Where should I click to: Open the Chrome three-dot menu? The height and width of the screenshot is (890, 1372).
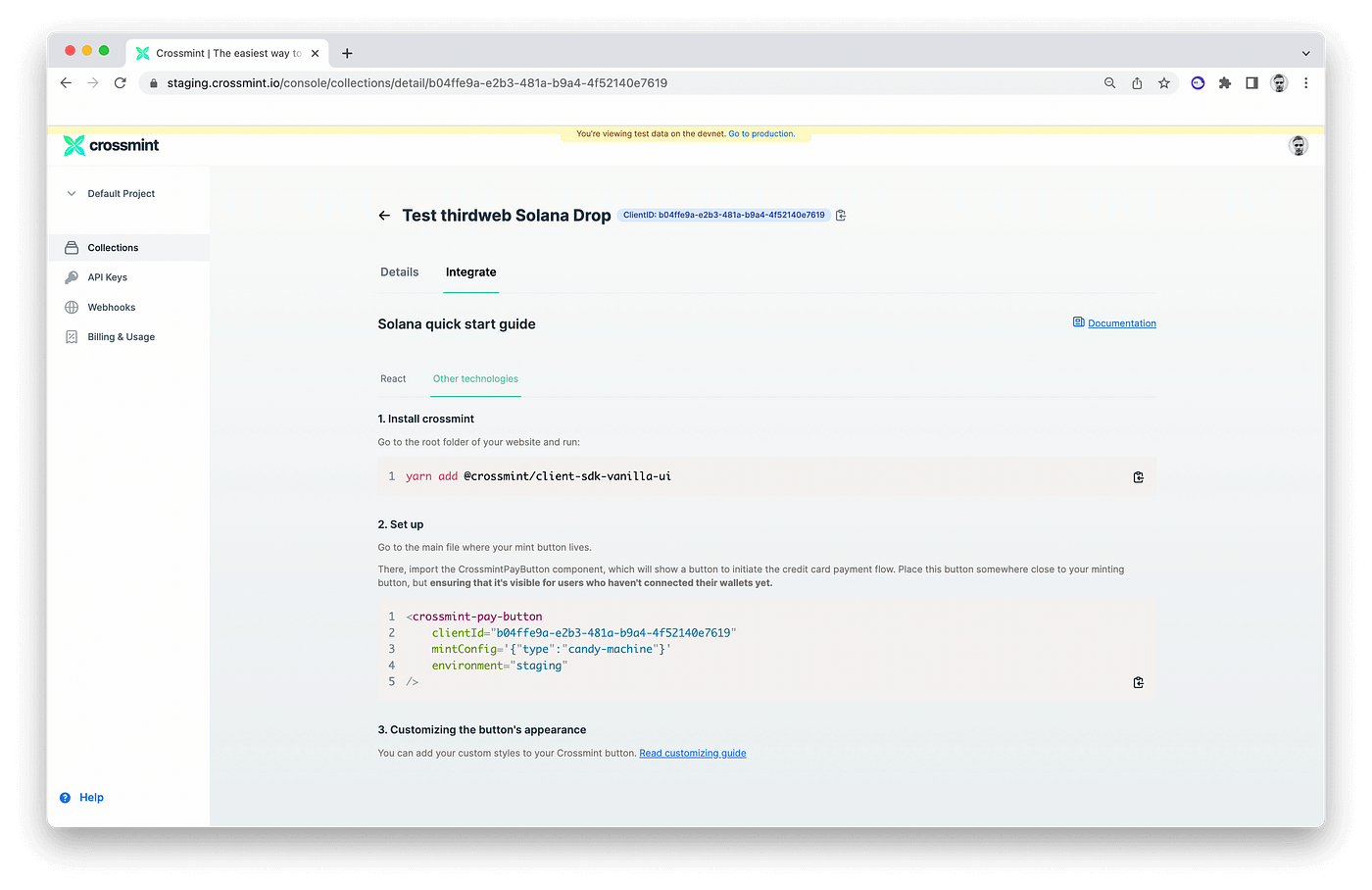point(1306,83)
